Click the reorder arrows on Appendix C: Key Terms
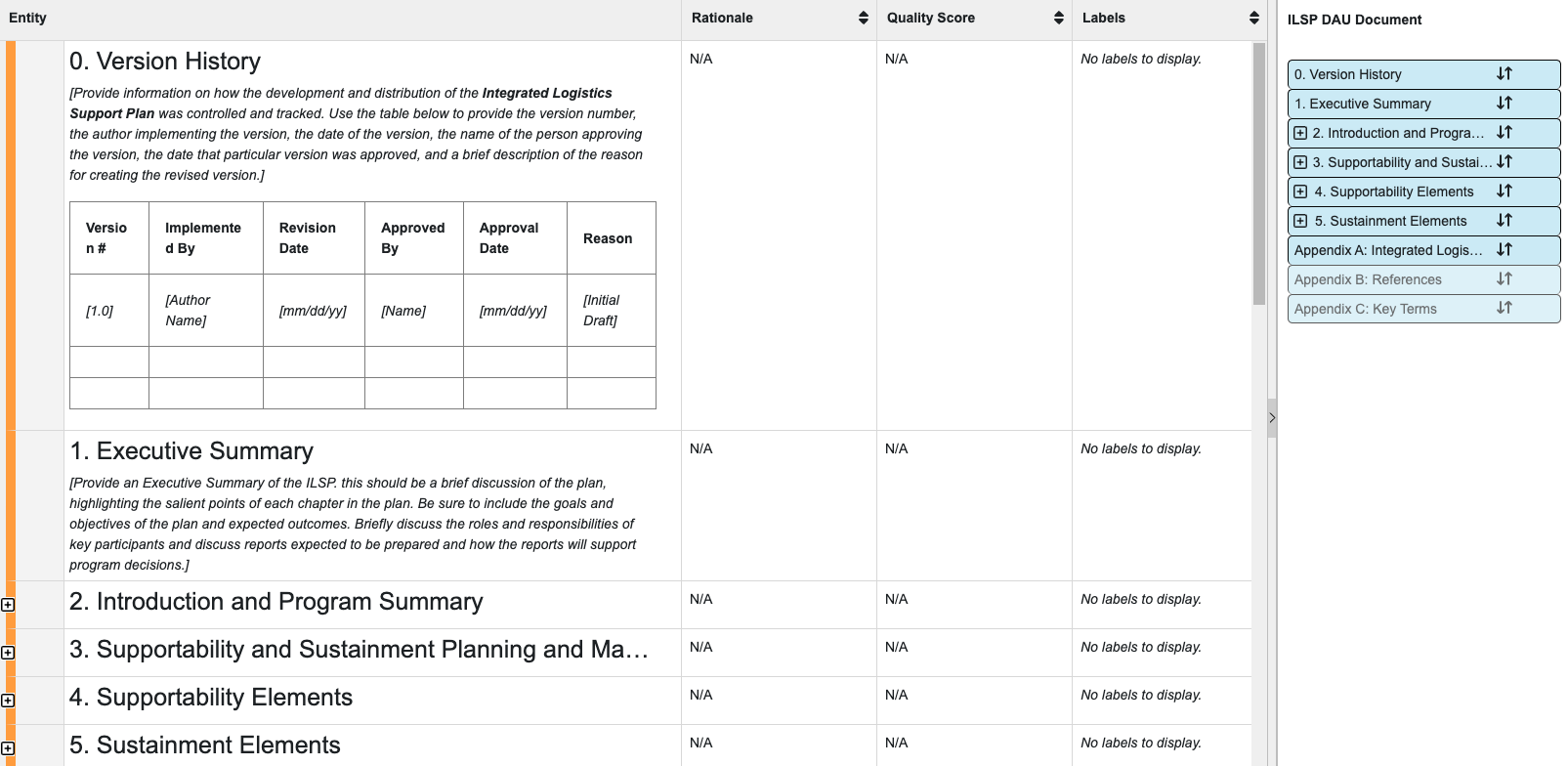 coord(1504,309)
